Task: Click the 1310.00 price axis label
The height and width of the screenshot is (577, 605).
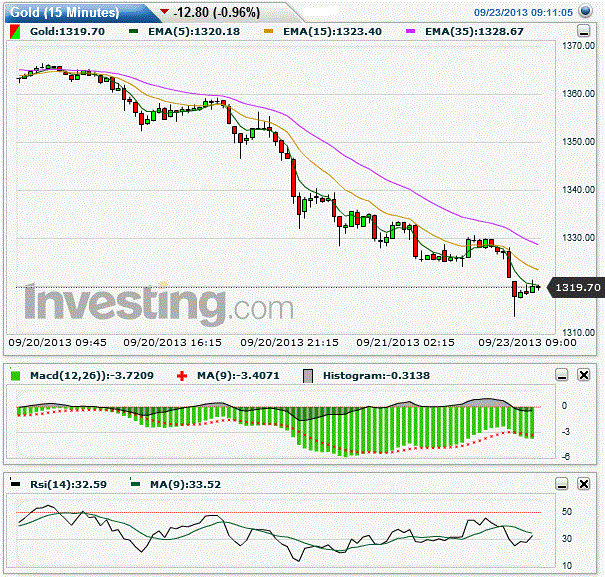Action: coord(578,332)
